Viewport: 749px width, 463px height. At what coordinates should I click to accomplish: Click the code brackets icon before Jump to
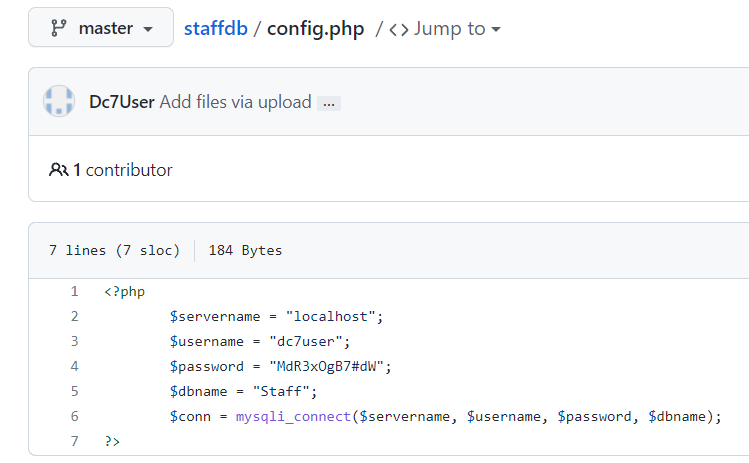[x=398, y=29]
